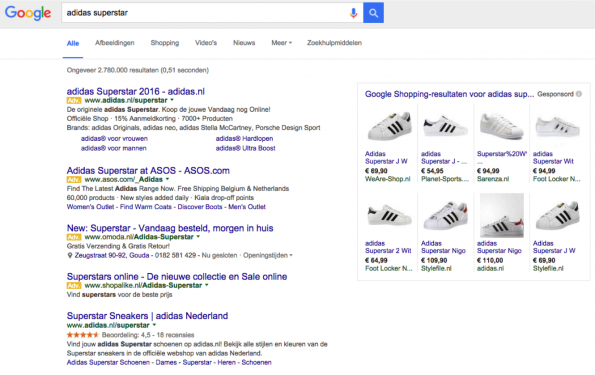Open Superstar Sneakers | adidas Nederland result
Screen dimensions: 595x375
click(x=147, y=316)
